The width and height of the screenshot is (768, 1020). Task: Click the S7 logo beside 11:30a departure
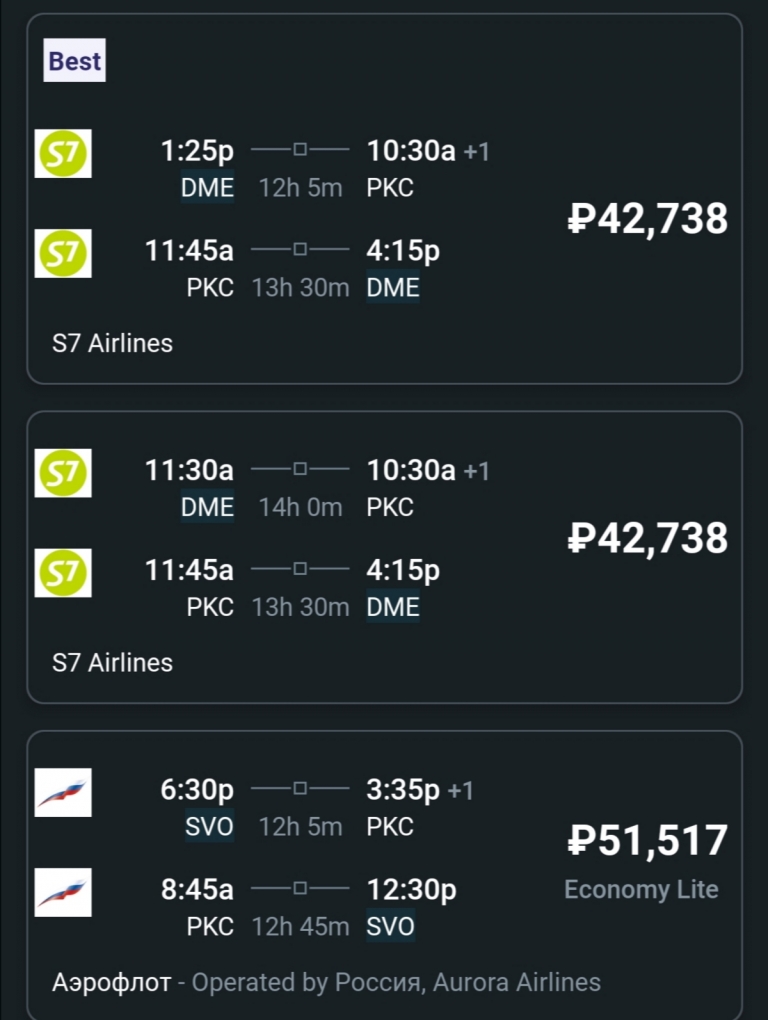[63, 473]
